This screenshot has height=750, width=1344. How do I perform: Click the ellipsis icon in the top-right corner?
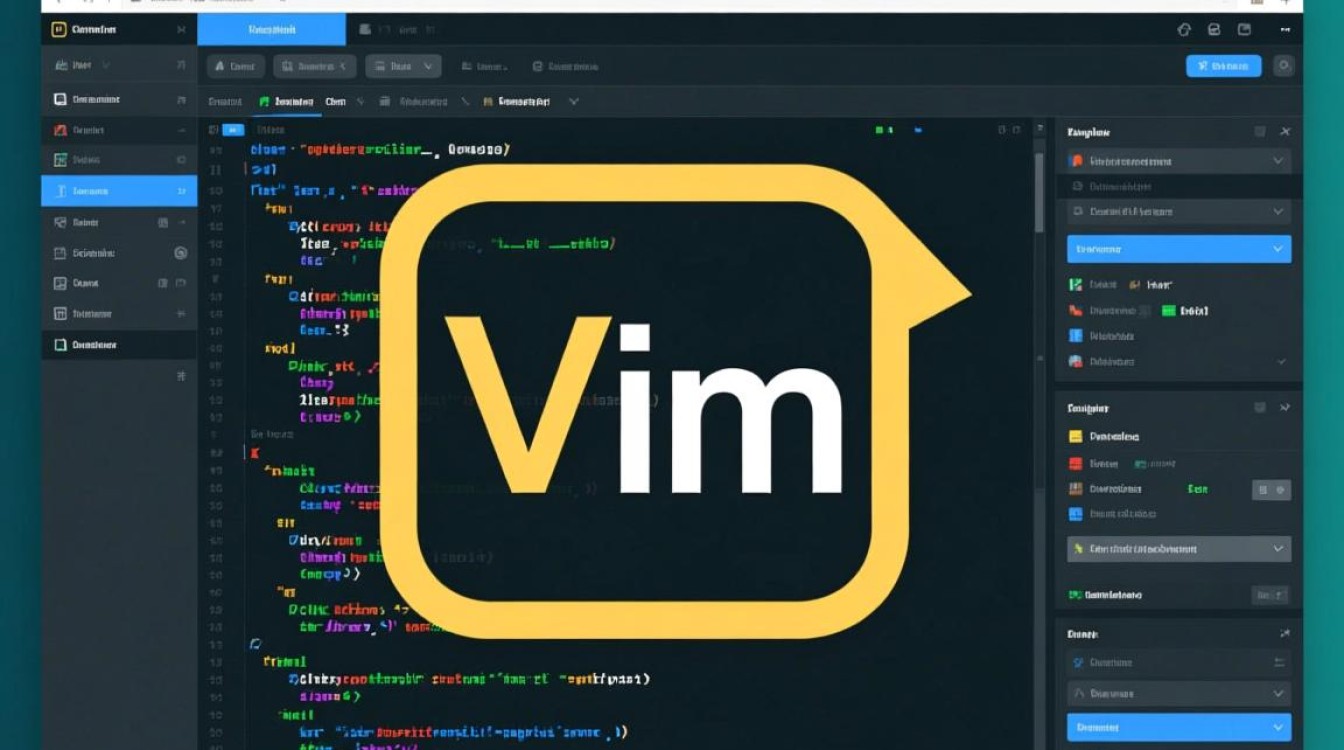pos(1284,30)
